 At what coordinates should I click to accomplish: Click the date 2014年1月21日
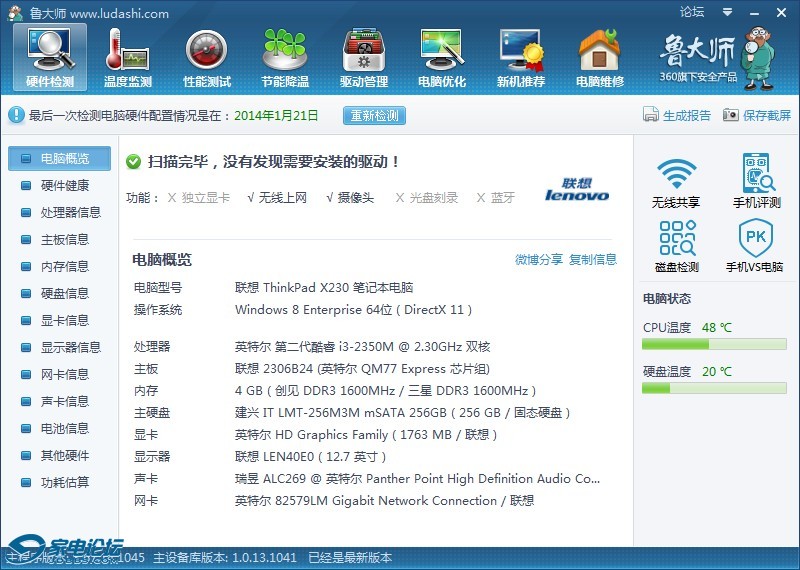[276, 115]
